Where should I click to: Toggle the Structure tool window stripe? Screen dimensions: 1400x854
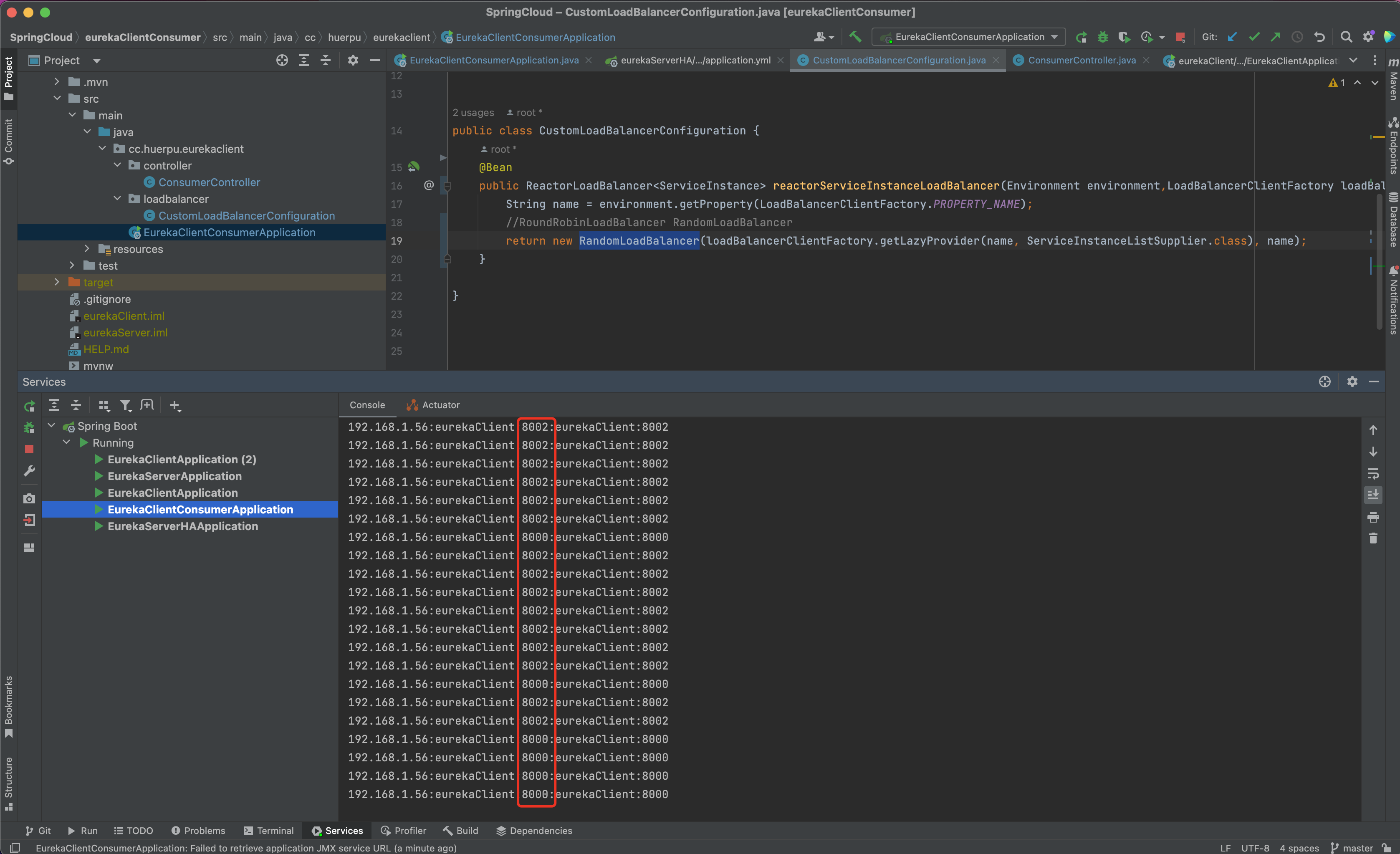[x=8, y=784]
